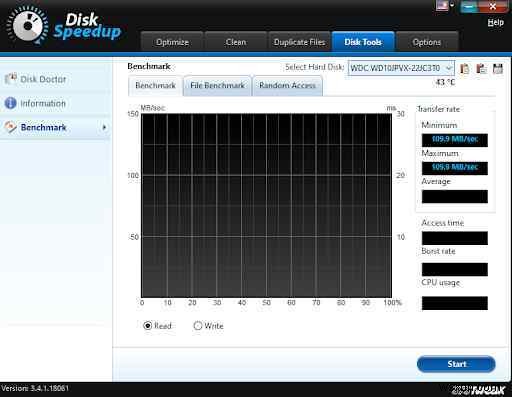Click the copy results clipboard icon
The image size is (512, 397).
[464, 69]
